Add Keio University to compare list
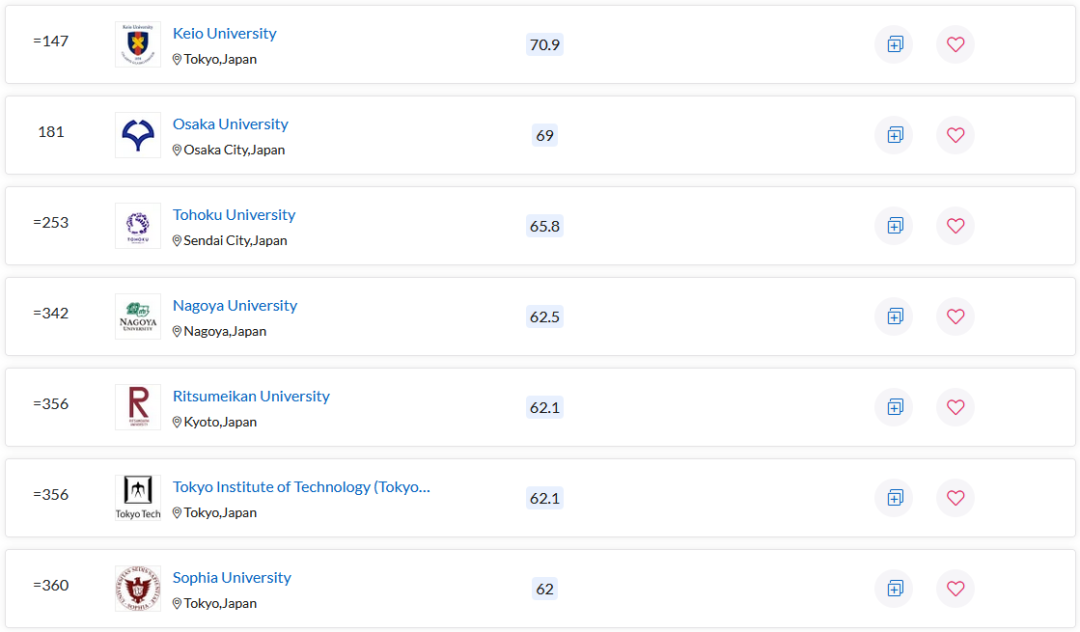This screenshot has height=632, width=1080. [894, 44]
